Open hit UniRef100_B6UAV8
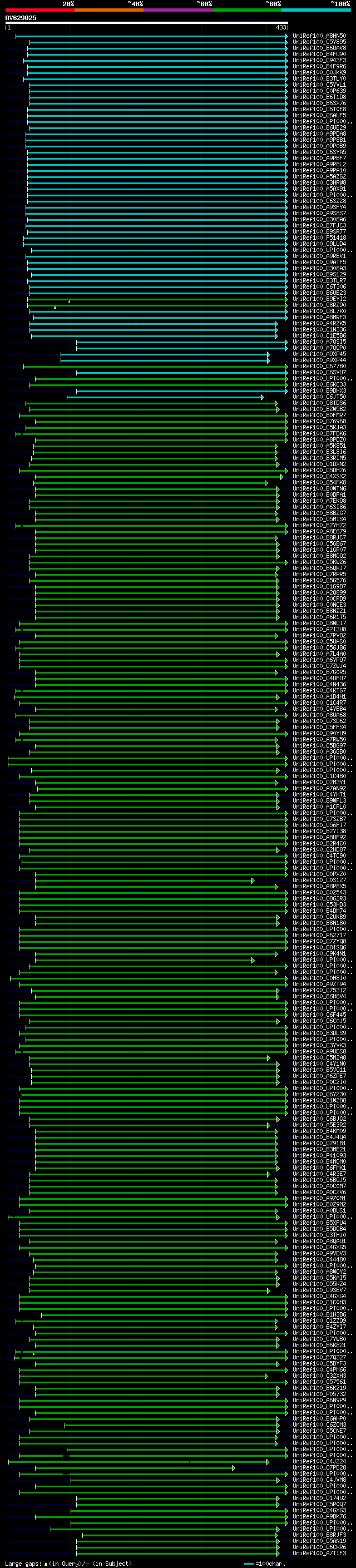The width and height of the screenshot is (356, 1568). [x=319, y=48]
